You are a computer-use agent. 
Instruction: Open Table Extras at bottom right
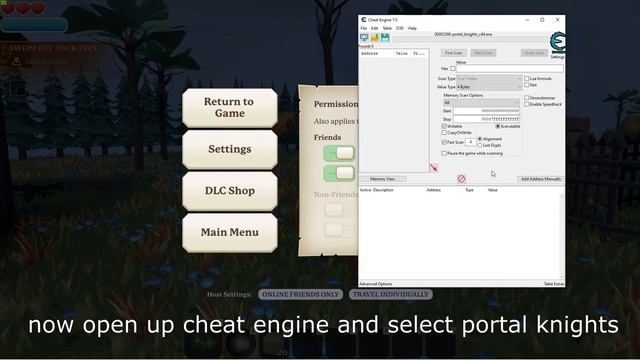pos(554,284)
